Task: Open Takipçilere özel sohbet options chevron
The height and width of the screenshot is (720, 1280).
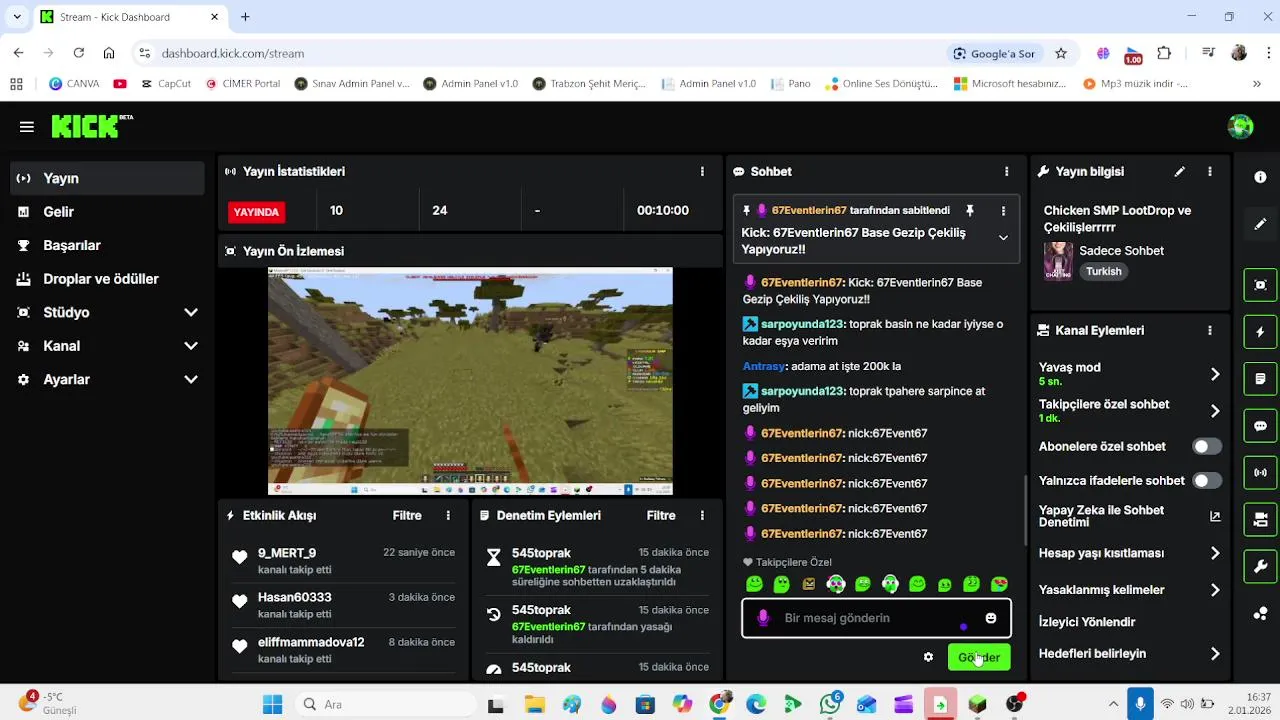Action: click(1215, 411)
